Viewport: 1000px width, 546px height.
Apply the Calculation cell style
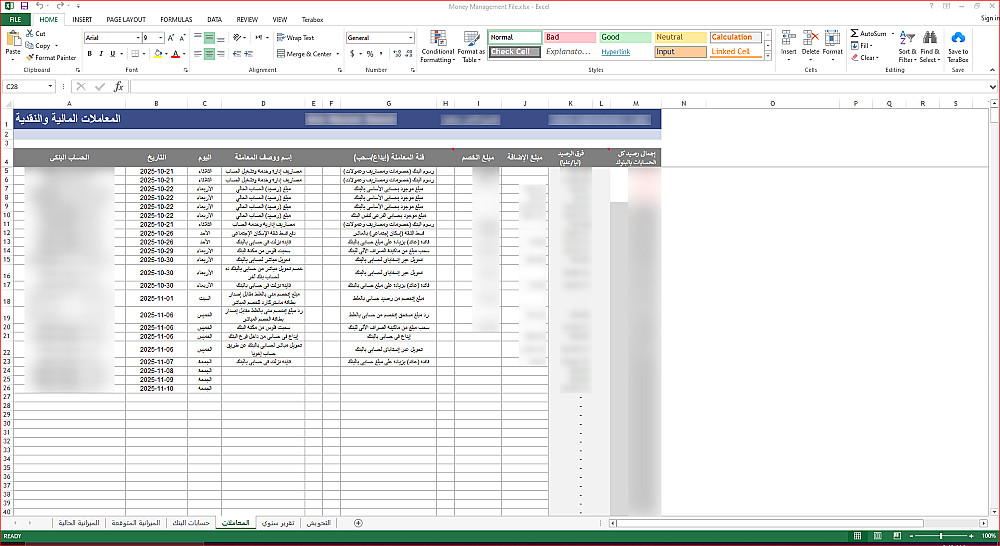pos(736,38)
